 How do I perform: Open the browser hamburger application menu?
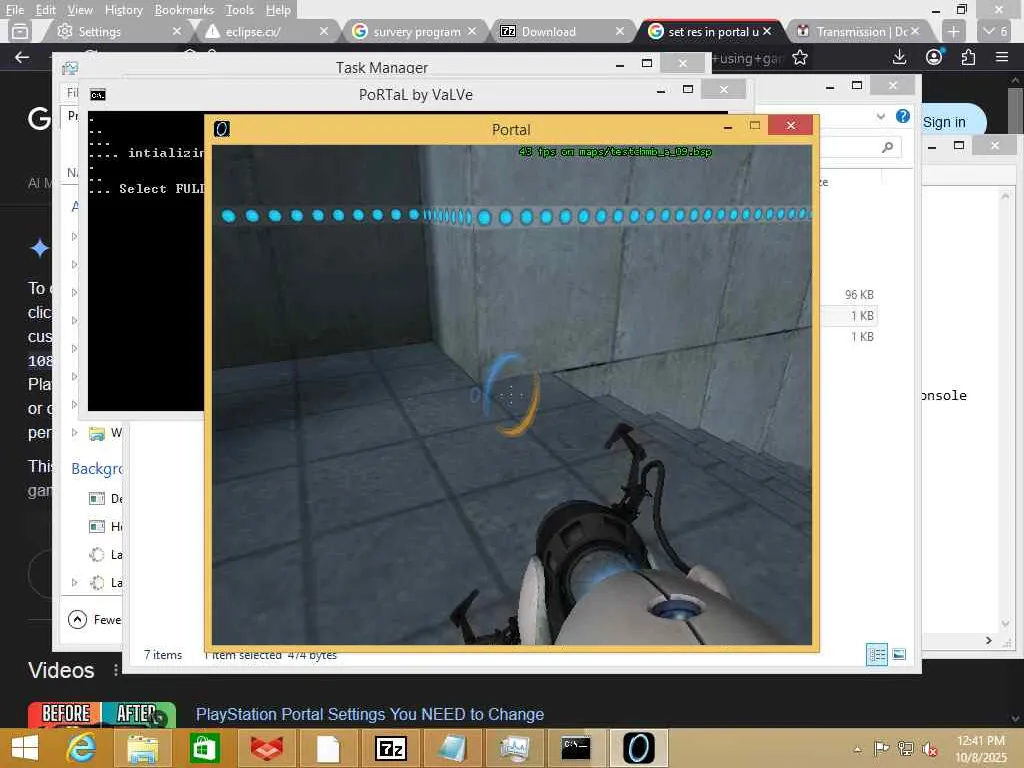tap(1002, 57)
